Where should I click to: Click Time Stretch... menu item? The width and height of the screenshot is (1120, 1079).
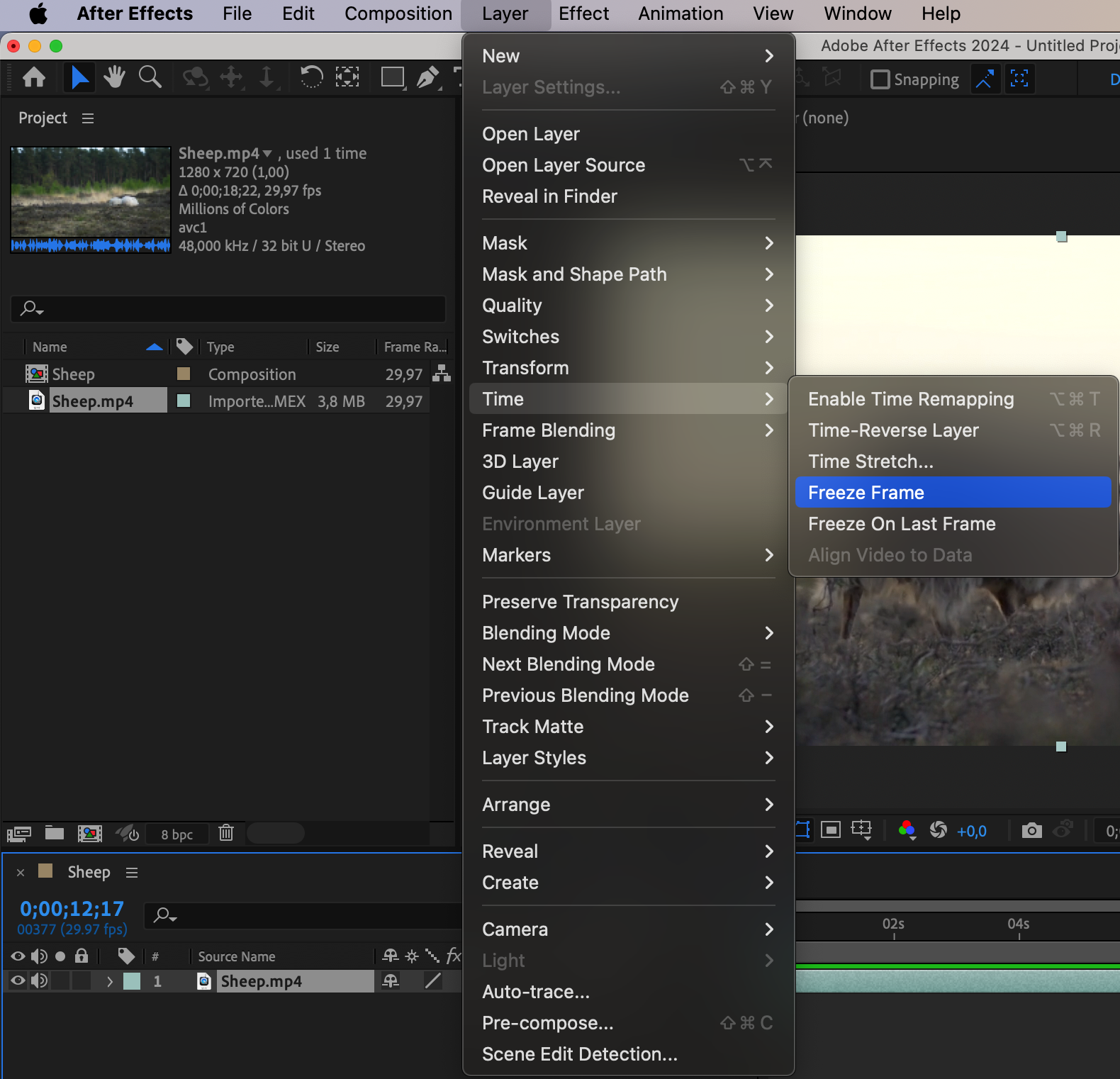[870, 462]
